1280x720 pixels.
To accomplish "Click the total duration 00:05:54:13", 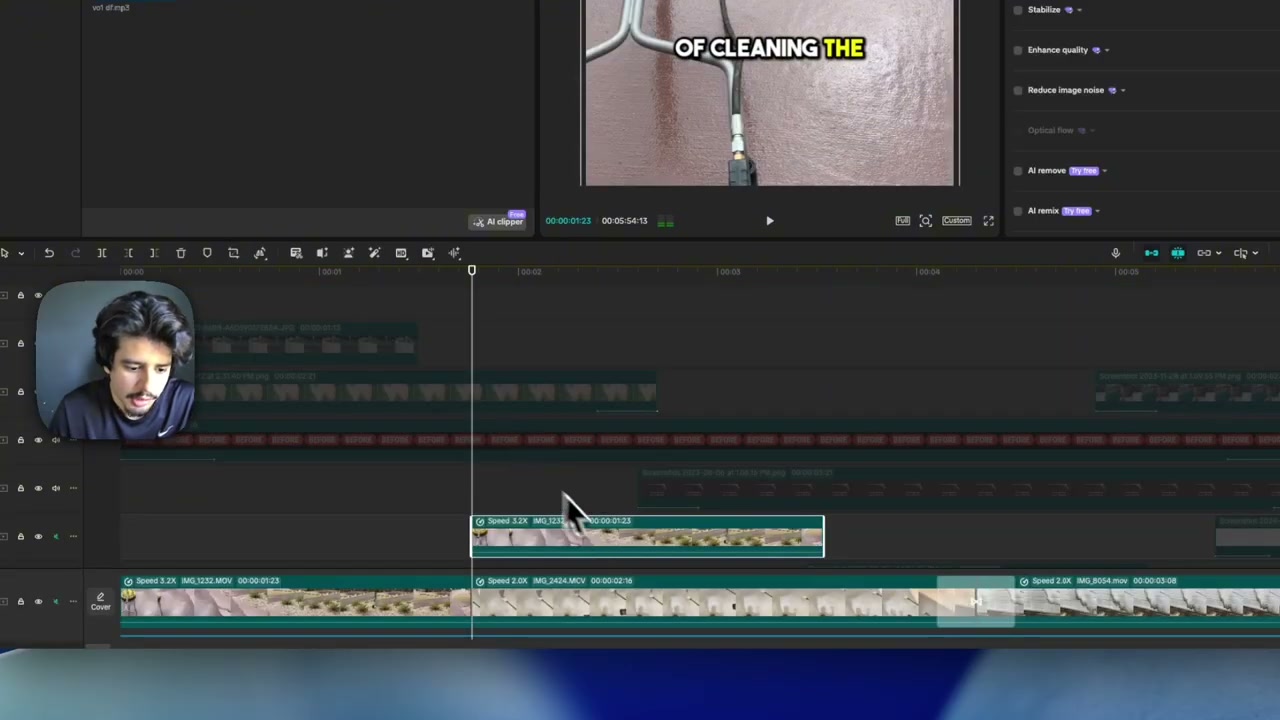I will point(624,221).
